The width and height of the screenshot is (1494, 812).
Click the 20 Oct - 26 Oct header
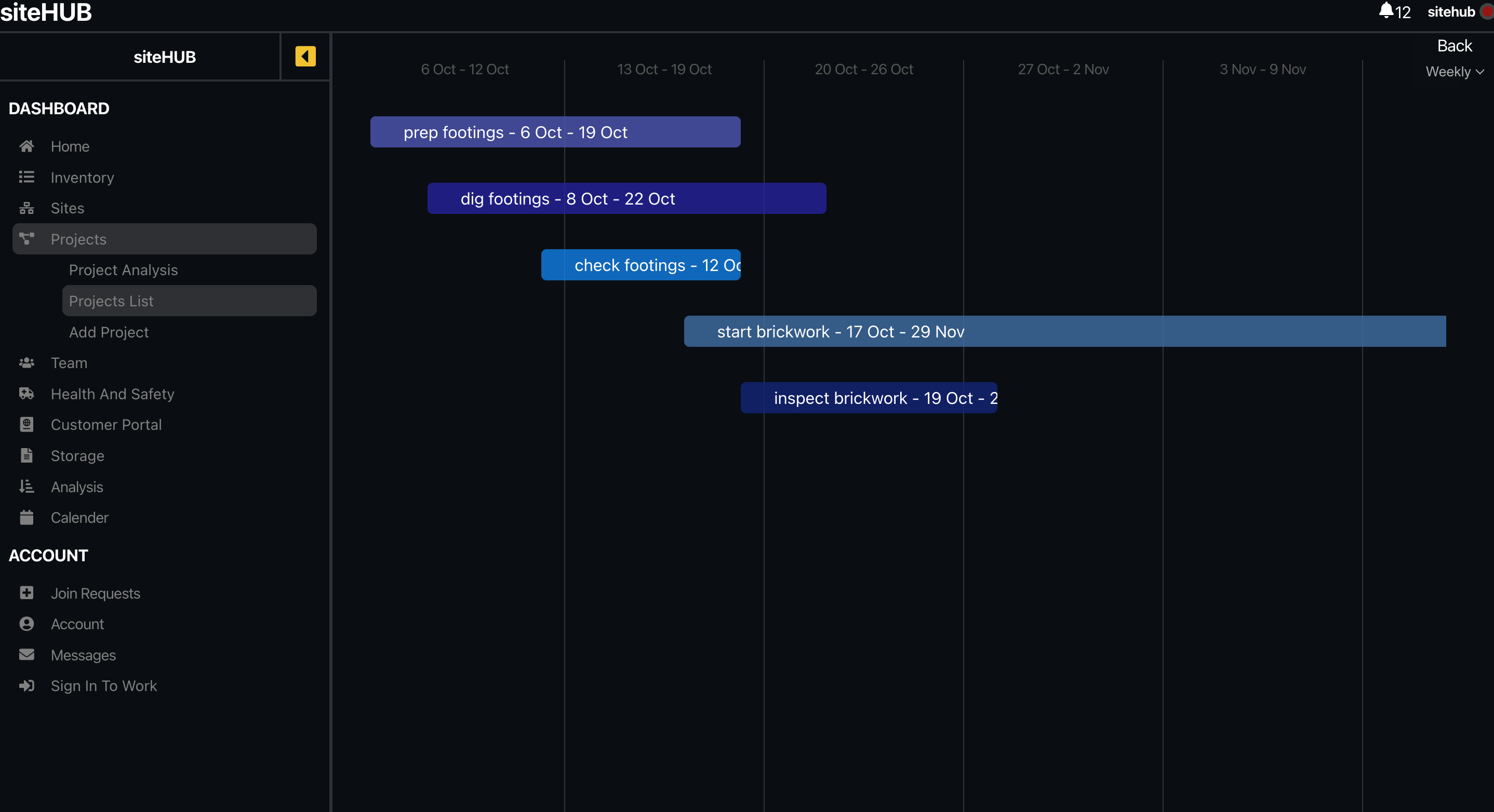tap(863, 69)
